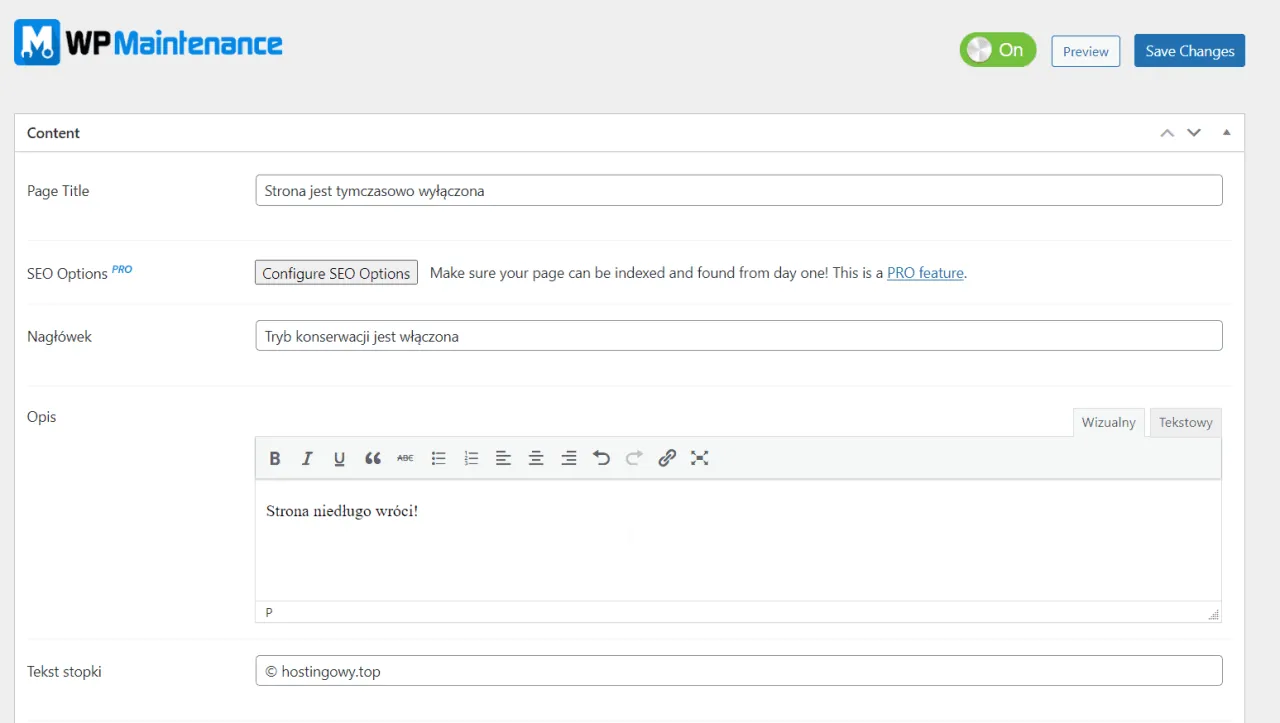The height and width of the screenshot is (723, 1280).
Task: Toggle bold formatting in the Opis editor
Action: click(275, 458)
